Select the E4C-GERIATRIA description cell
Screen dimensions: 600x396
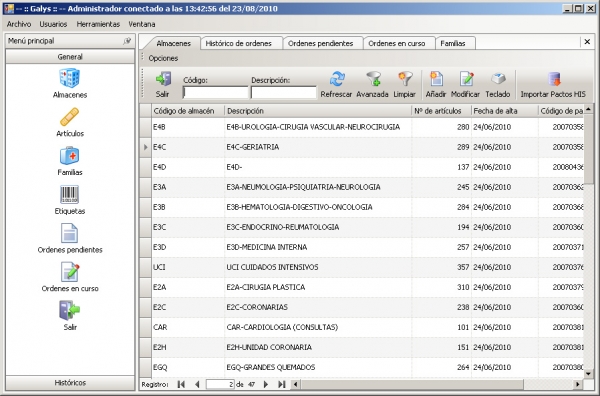point(318,147)
